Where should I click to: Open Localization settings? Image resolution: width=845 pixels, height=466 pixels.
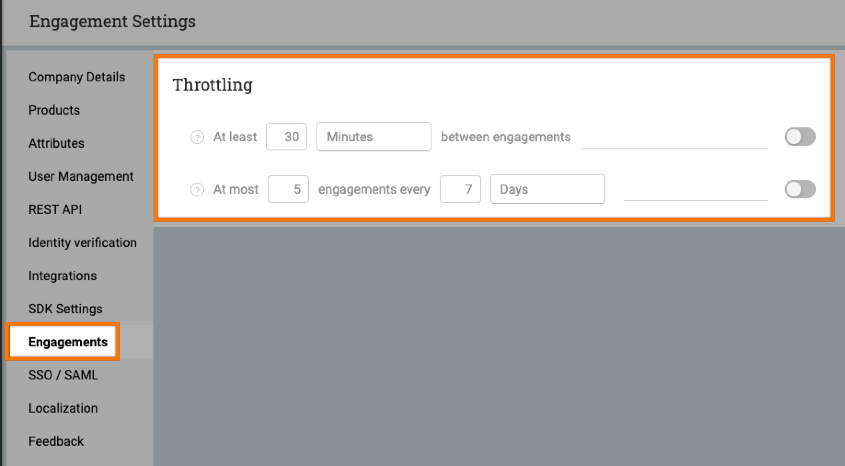click(63, 408)
